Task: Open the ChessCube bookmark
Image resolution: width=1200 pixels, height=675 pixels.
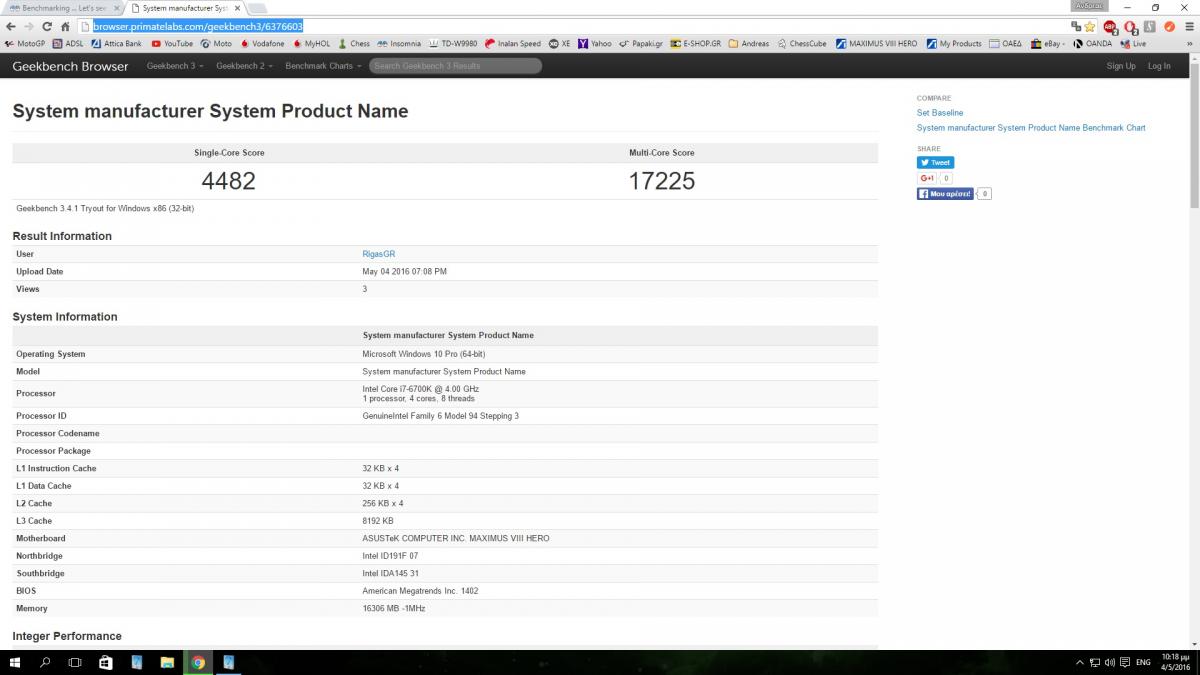Action: click(802, 44)
